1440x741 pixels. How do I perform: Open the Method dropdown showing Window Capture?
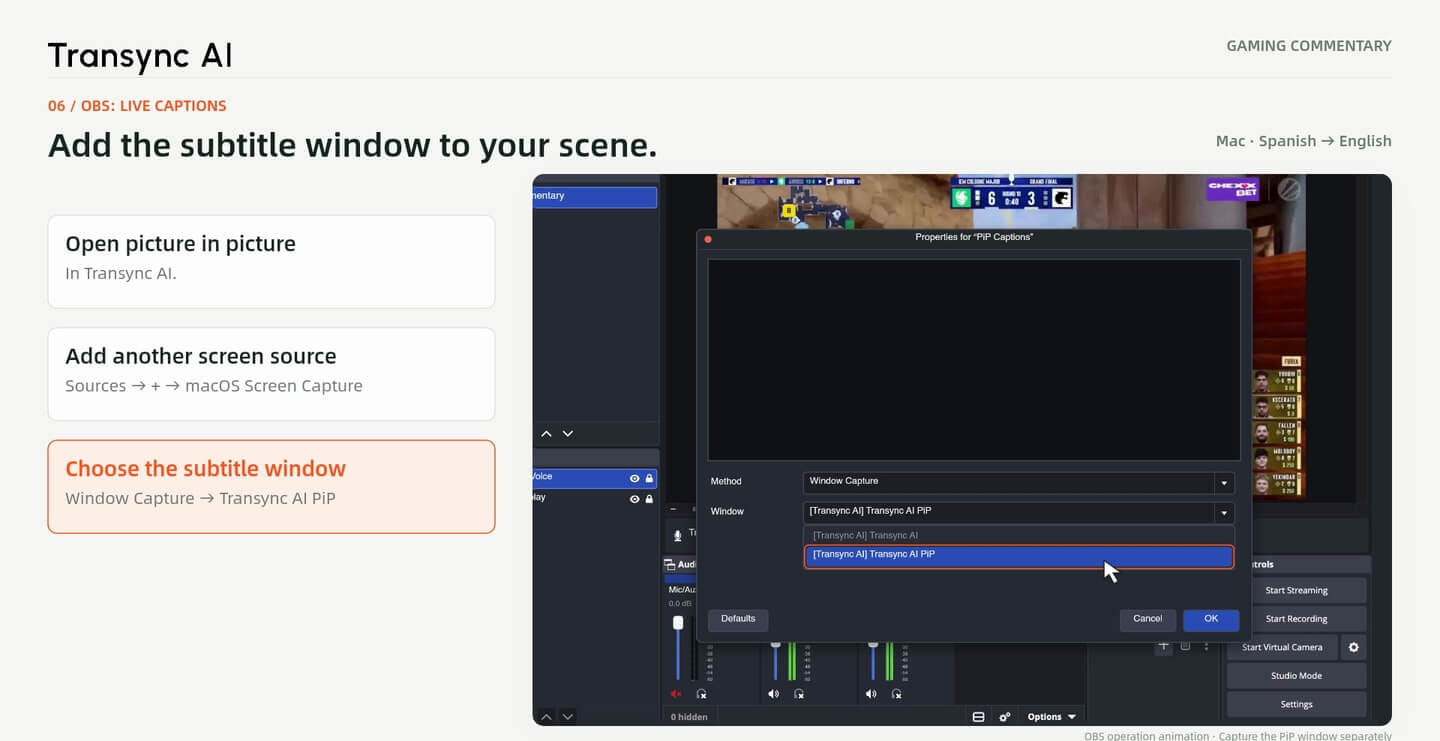click(1019, 482)
